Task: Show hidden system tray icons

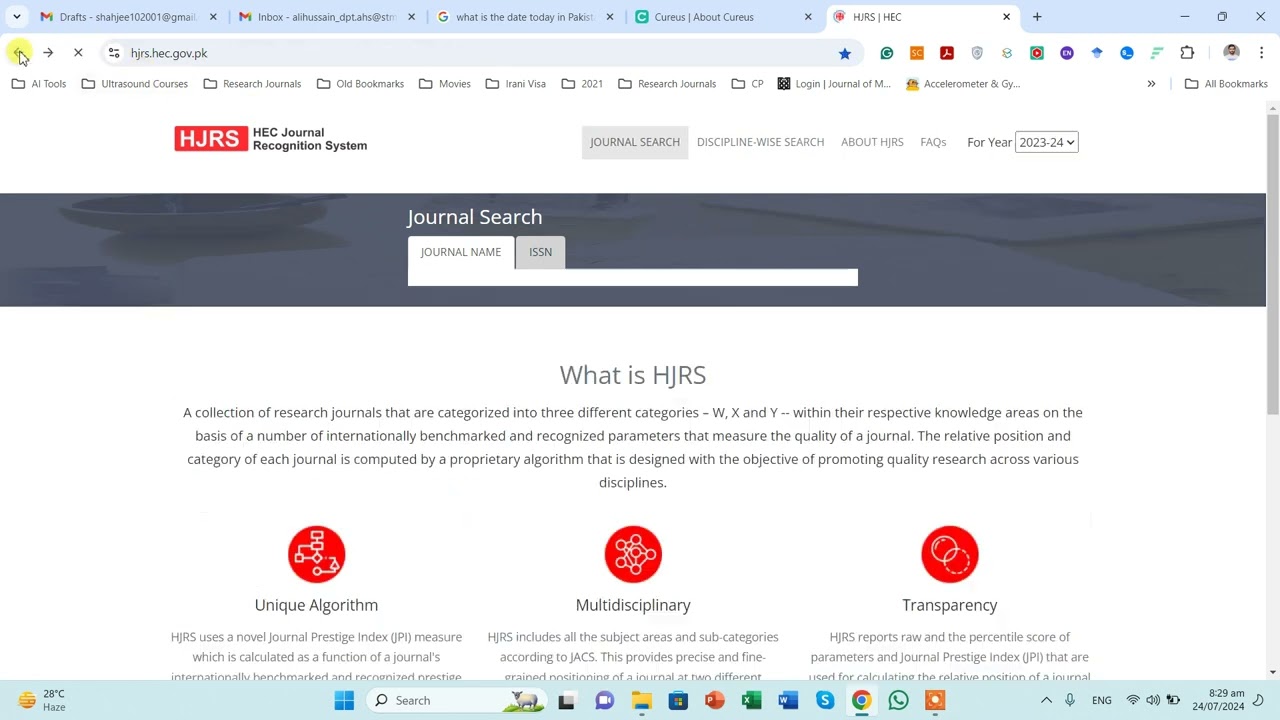Action: coord(1046,700)
